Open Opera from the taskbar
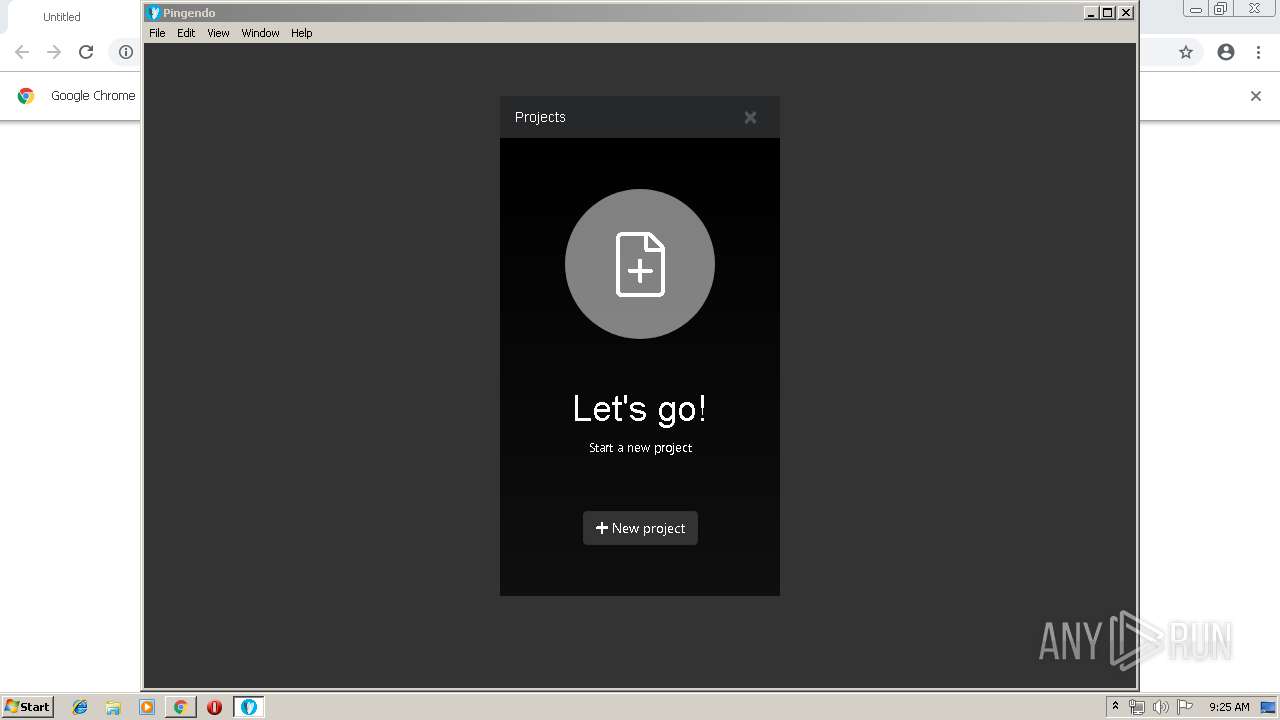This screenshot has width=1280, height=720. [214, 707]
